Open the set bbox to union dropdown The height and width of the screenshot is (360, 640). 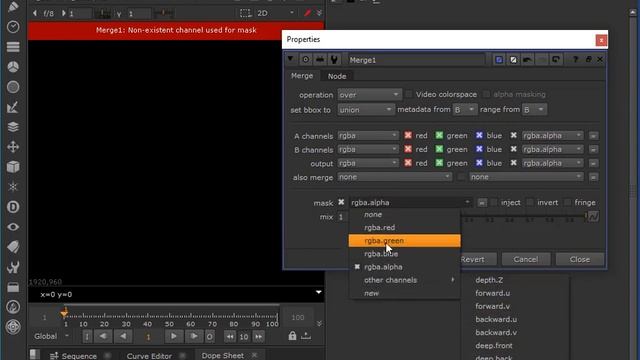pyautogui.click(x=366, y=110)
